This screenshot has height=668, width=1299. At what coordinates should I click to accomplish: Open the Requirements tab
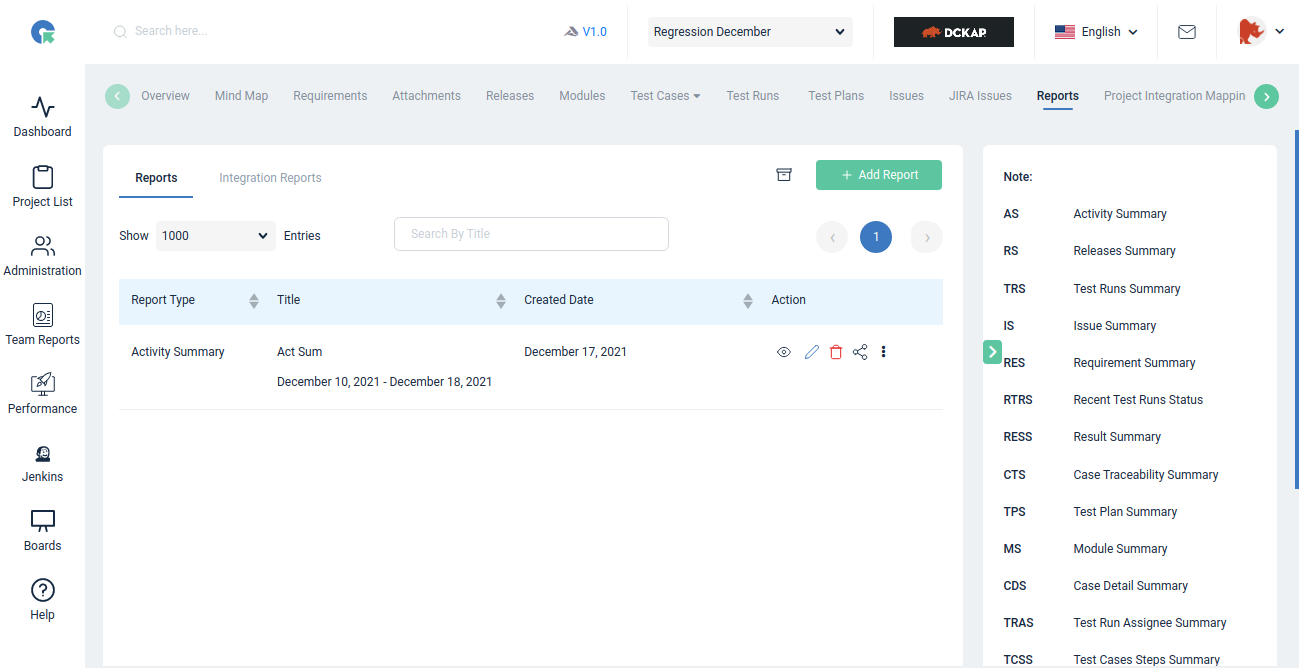pos(330,96)
